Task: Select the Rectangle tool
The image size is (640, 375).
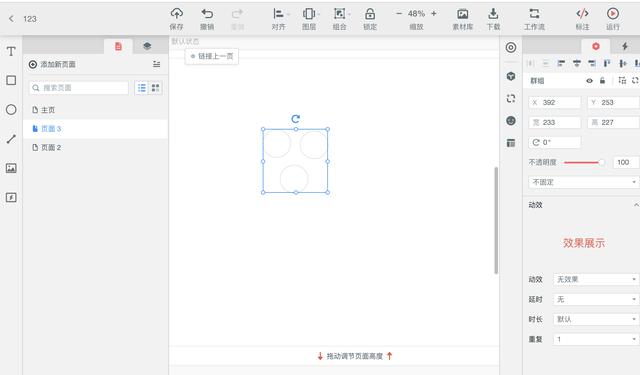Action: click(x=11, y=80)
